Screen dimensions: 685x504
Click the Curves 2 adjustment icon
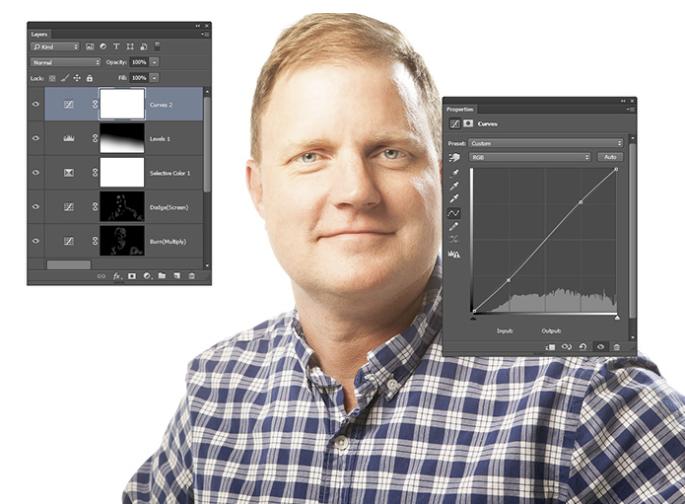tap(69, 104)
